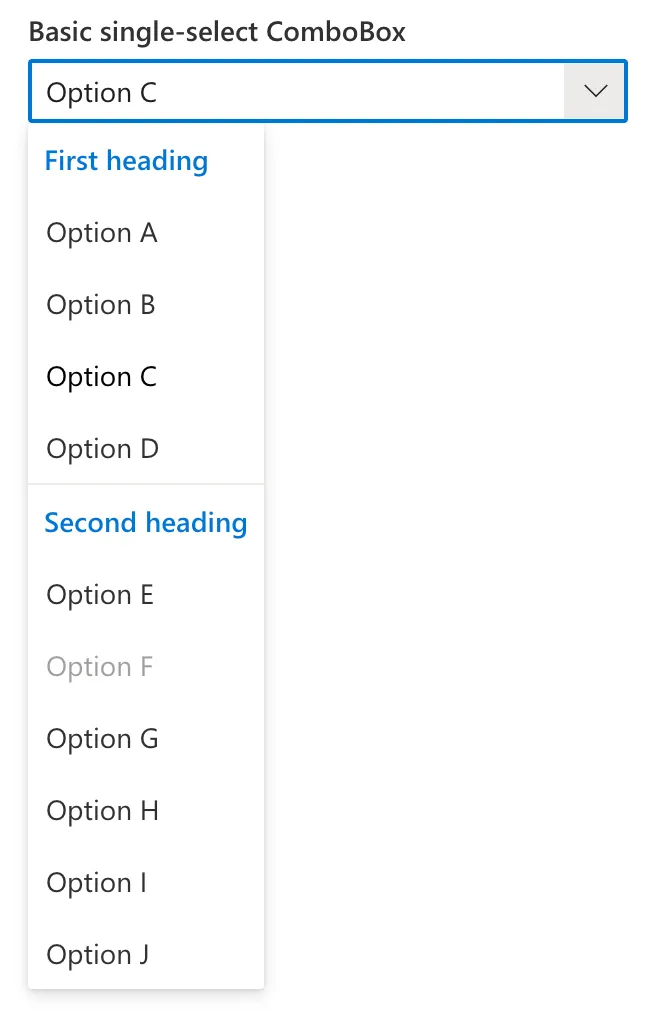658x1020 pixels.
Task: Select Option G from the list
Action: pos(103,739)
